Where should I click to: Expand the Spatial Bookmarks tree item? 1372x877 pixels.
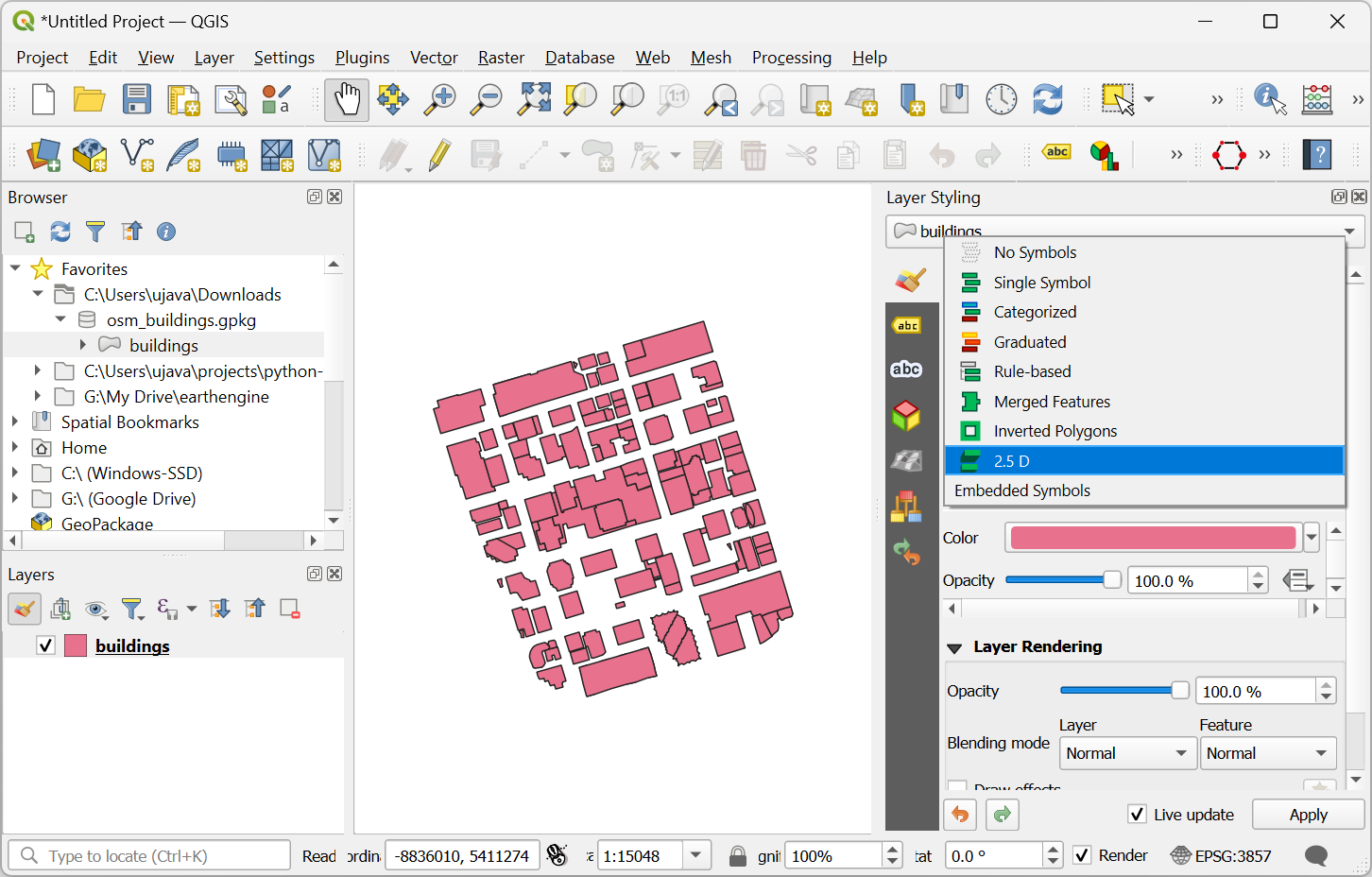15,421
